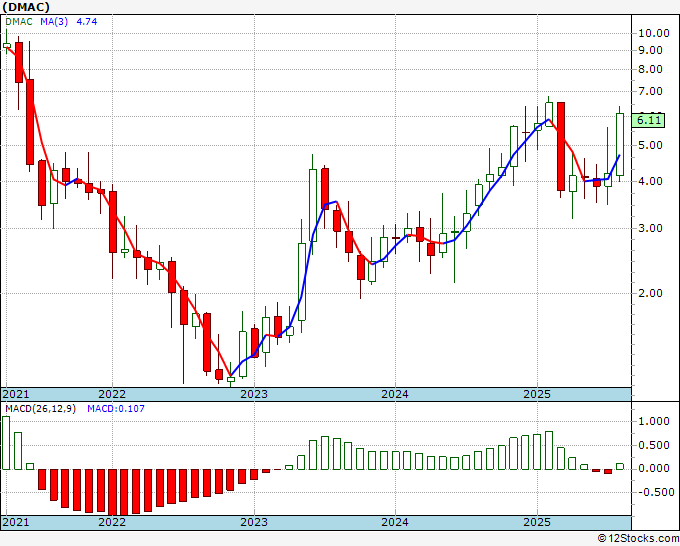Click 2025 on the MACD panel time axis
The width and height of the screenshot is (680, 546).
[x=537, y=522]
